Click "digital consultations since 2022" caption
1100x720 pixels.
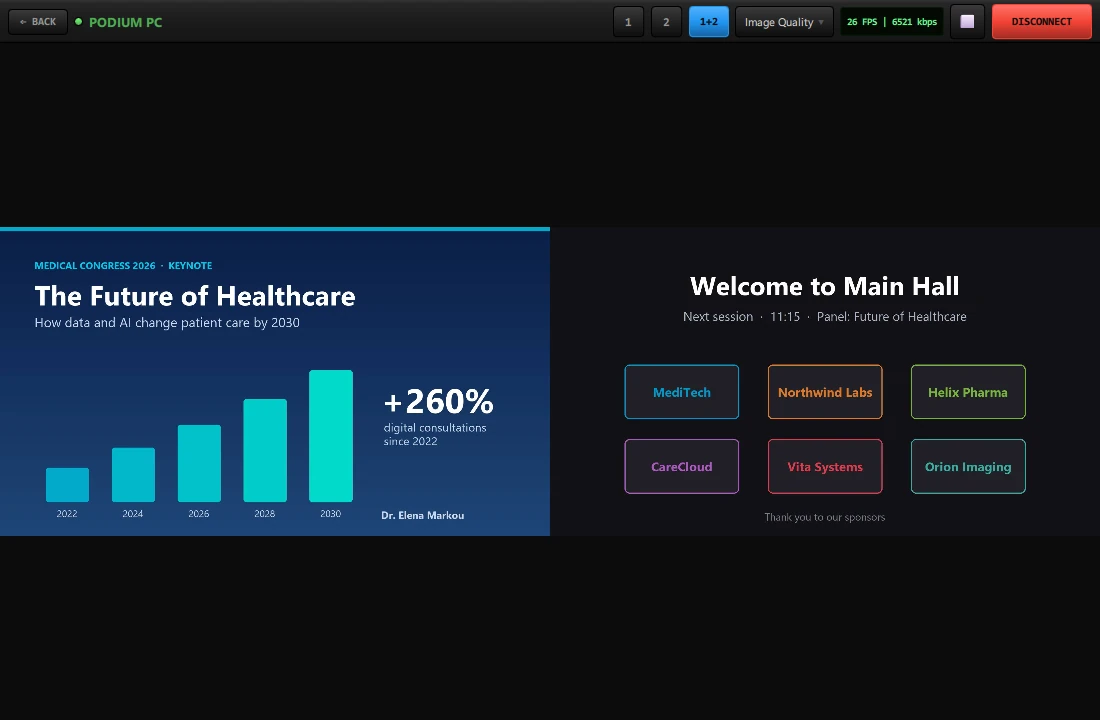coord(435,434)
